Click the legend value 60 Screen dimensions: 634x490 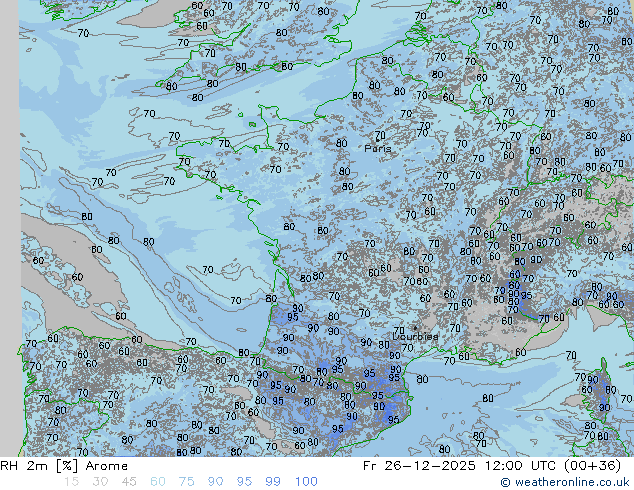(158, 482)
